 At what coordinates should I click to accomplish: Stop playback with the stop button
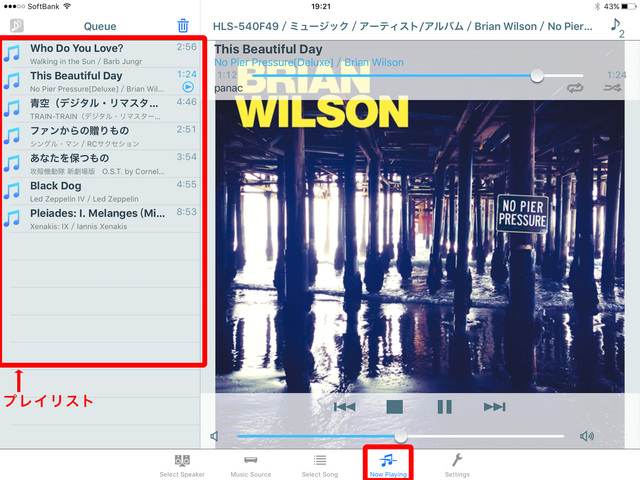(x=394, y=406)
